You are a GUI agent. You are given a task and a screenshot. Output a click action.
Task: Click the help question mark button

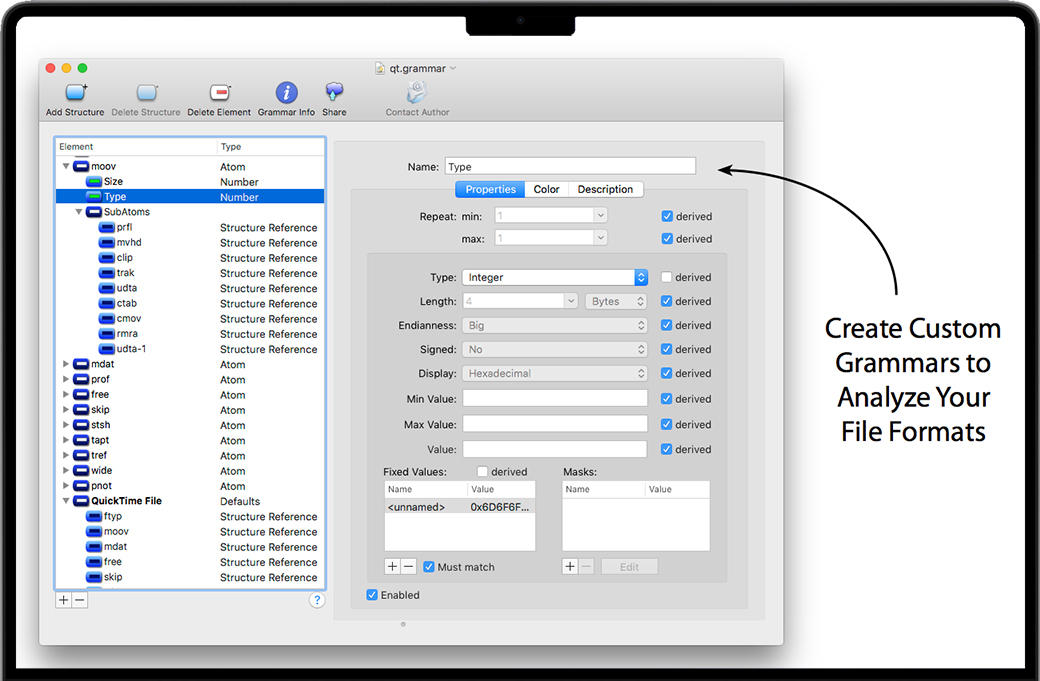317,600
